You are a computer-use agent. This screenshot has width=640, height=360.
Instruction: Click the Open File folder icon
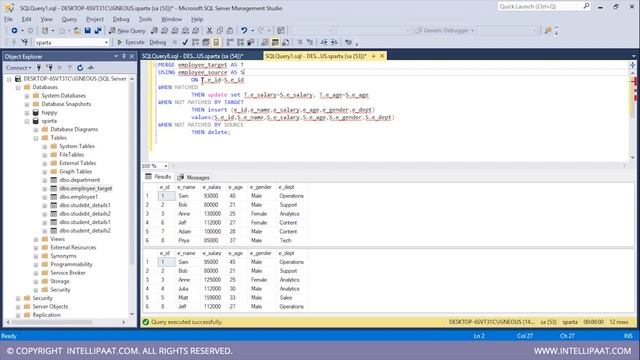(77, 31)
